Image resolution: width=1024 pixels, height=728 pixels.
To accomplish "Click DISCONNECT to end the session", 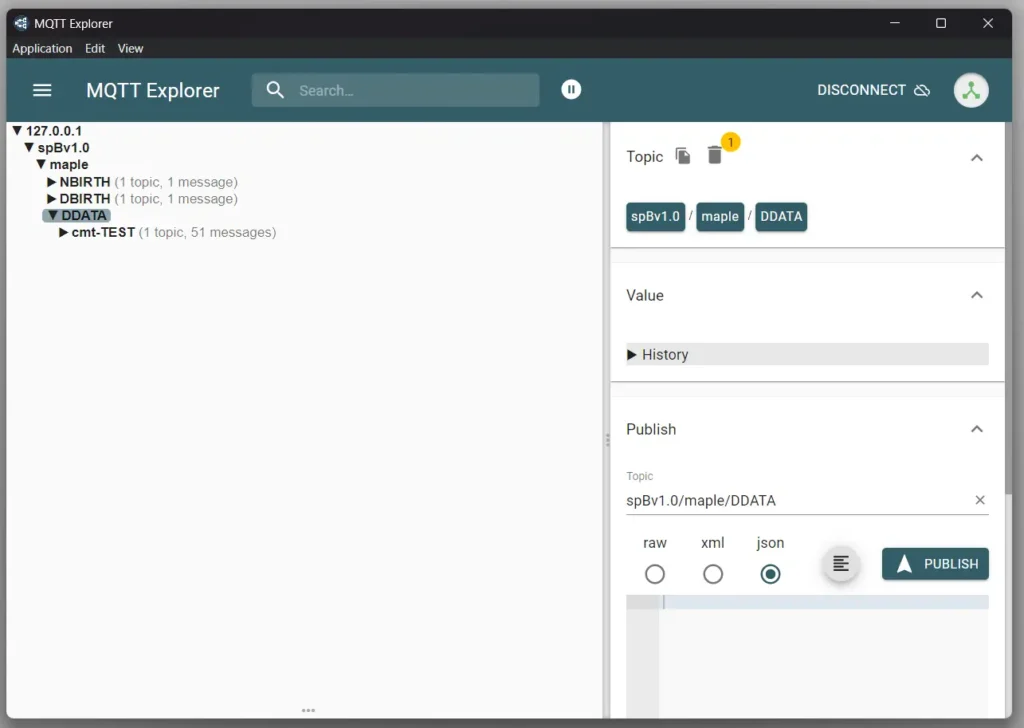I will pos(862,90).
